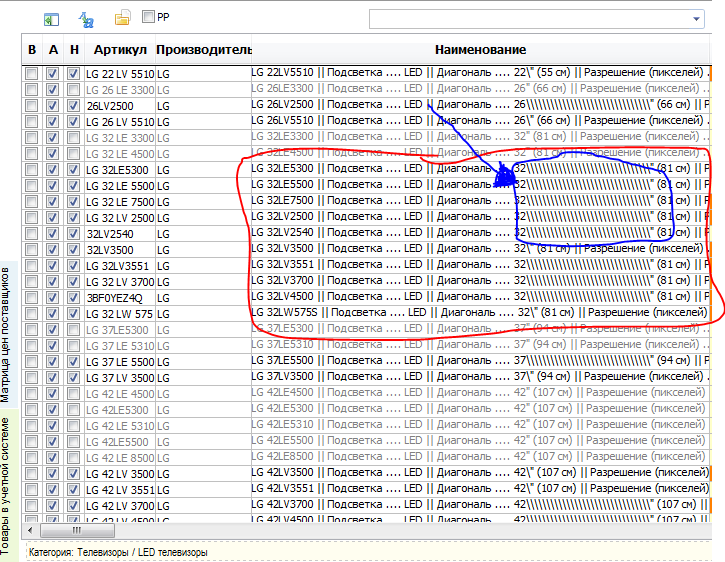Uncheck H checkbox for LG 37 LV 3500
The image size is (725, 562).
click(73, 377)
